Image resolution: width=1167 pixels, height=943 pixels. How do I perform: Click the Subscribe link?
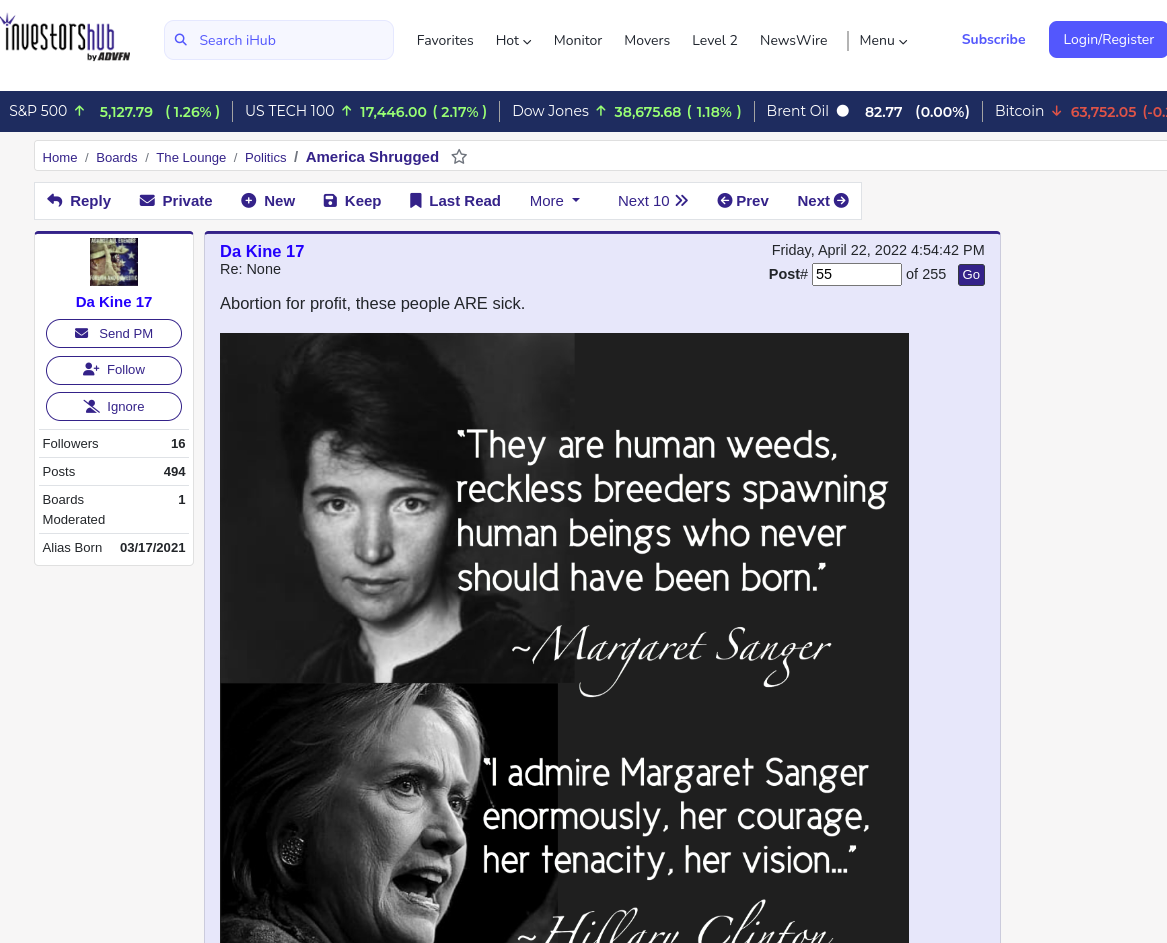[994, 39]
